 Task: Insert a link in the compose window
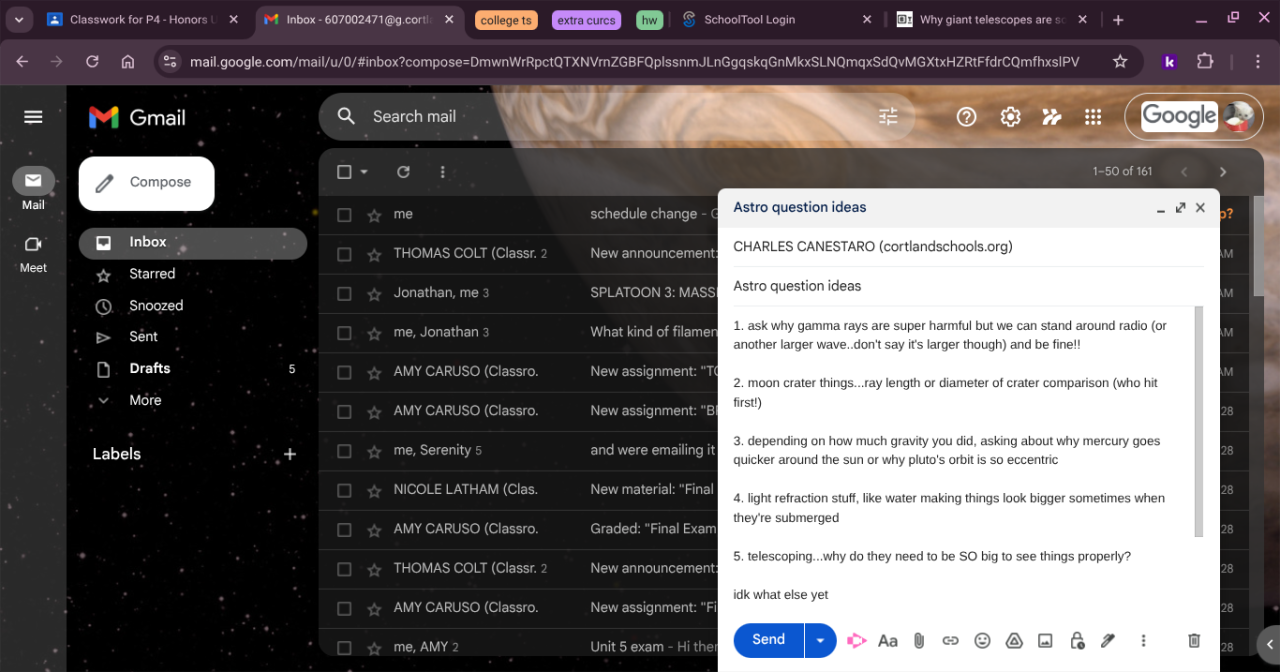(951, 641)
